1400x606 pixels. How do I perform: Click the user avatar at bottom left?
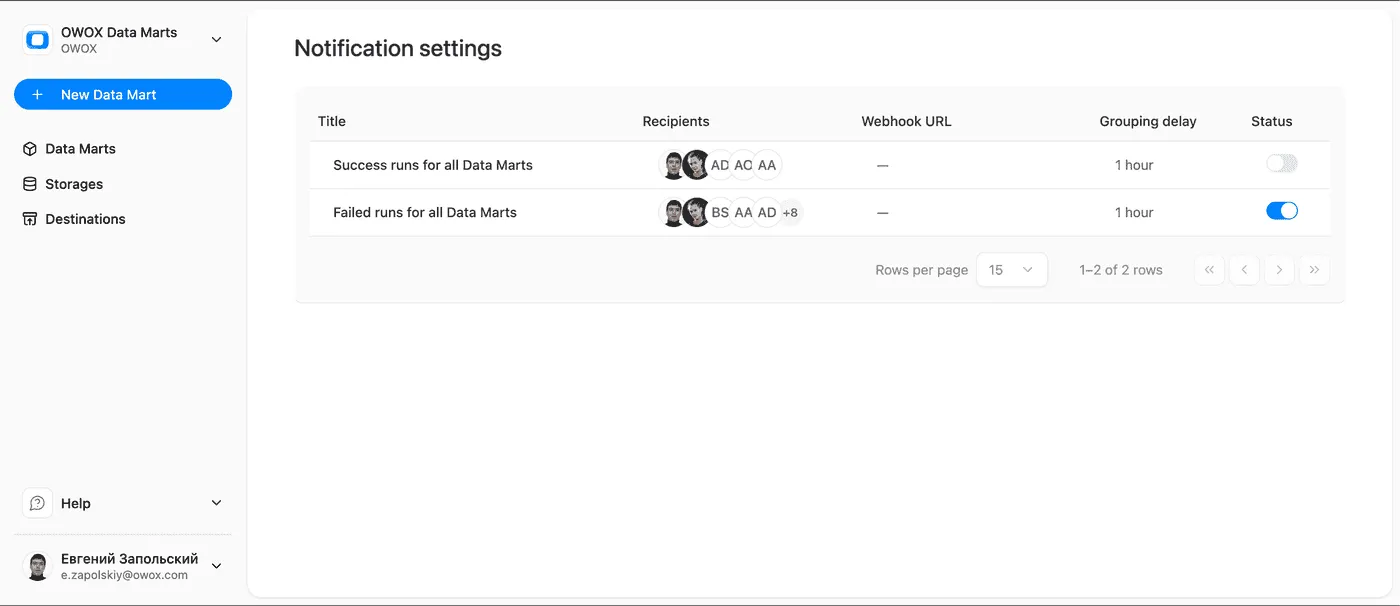(37, 566)
